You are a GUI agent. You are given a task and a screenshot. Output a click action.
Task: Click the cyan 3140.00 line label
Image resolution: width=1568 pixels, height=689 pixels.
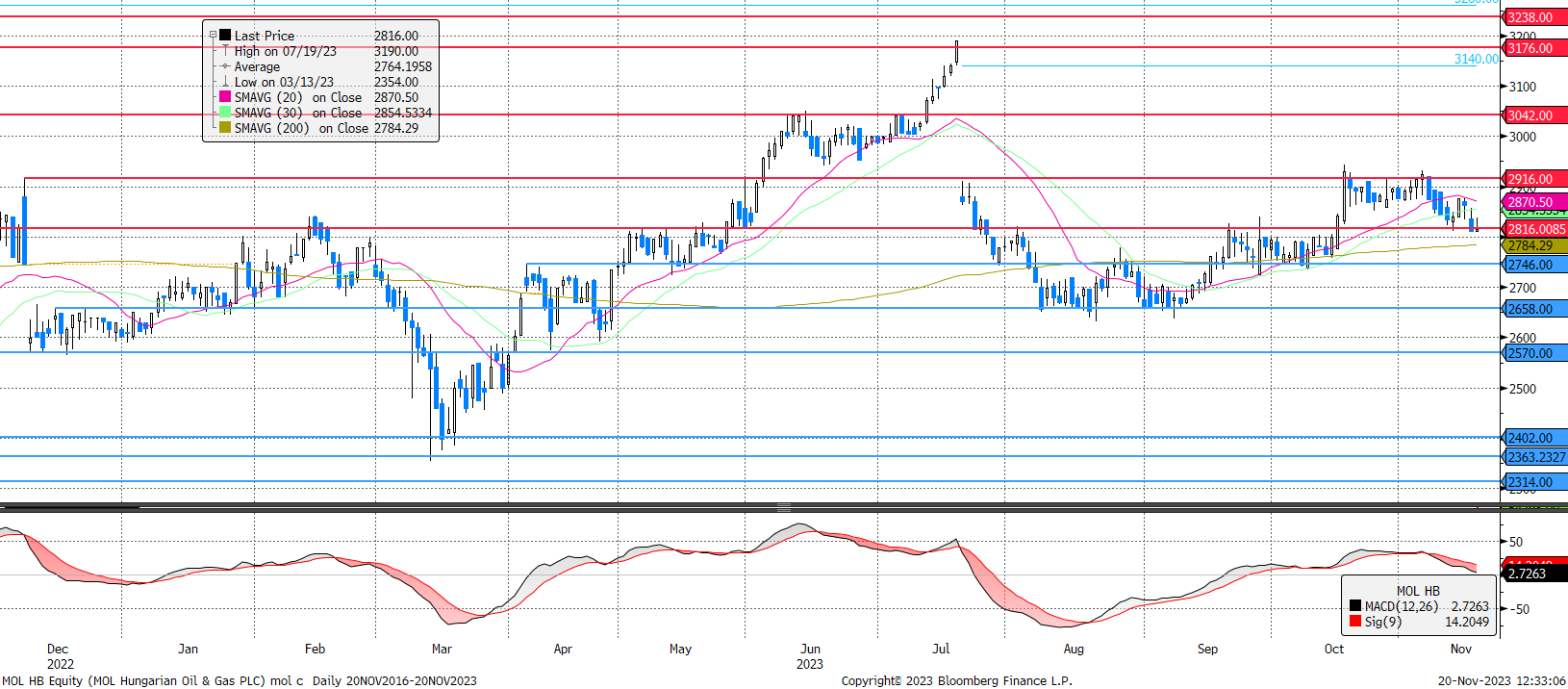(1477, 59)
